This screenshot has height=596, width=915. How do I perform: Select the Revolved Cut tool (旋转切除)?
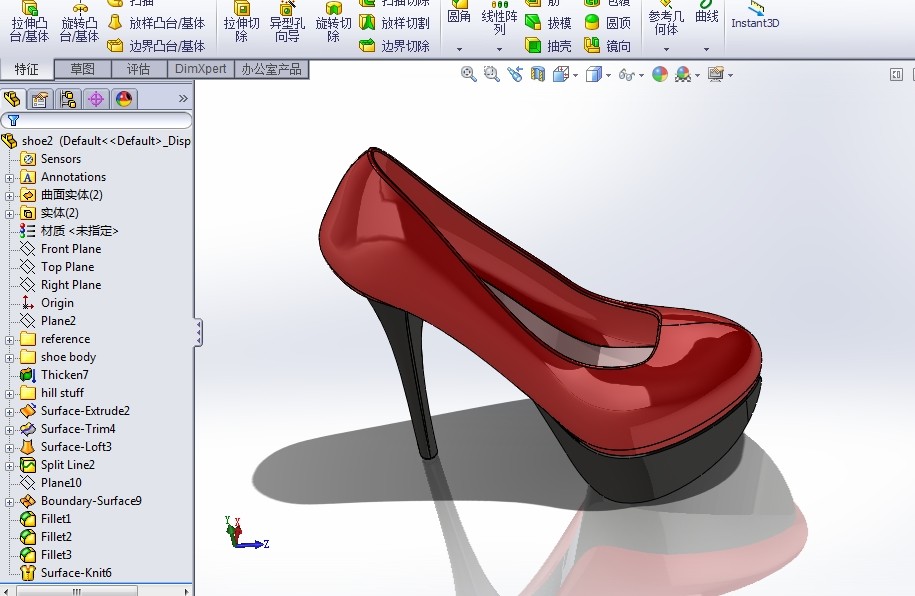coord(333,22)
